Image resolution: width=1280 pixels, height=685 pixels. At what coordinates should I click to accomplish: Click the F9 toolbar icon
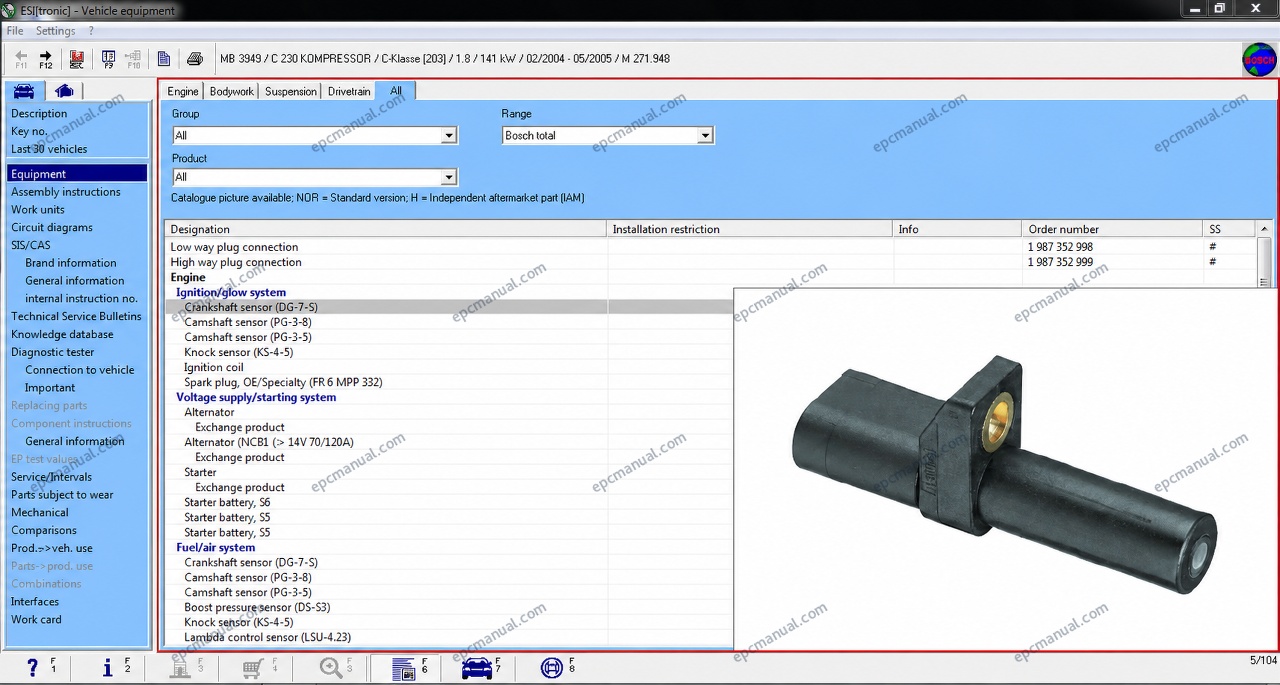pyautogui.click(x=108, y=59)
